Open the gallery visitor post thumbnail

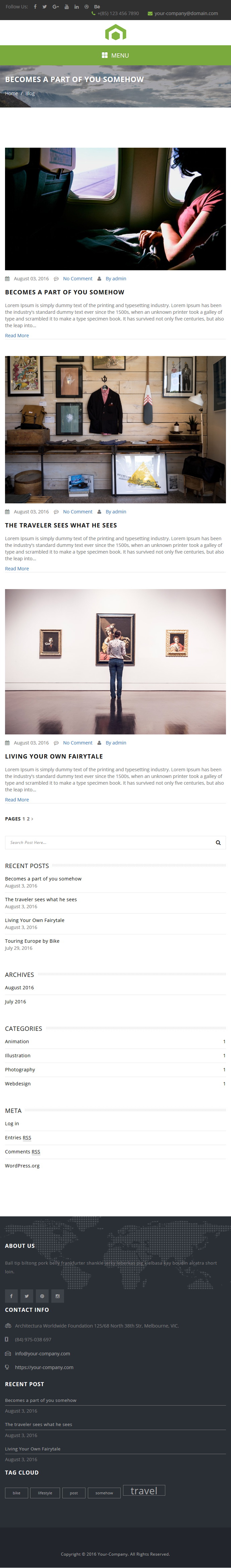[x=115, y=661]
